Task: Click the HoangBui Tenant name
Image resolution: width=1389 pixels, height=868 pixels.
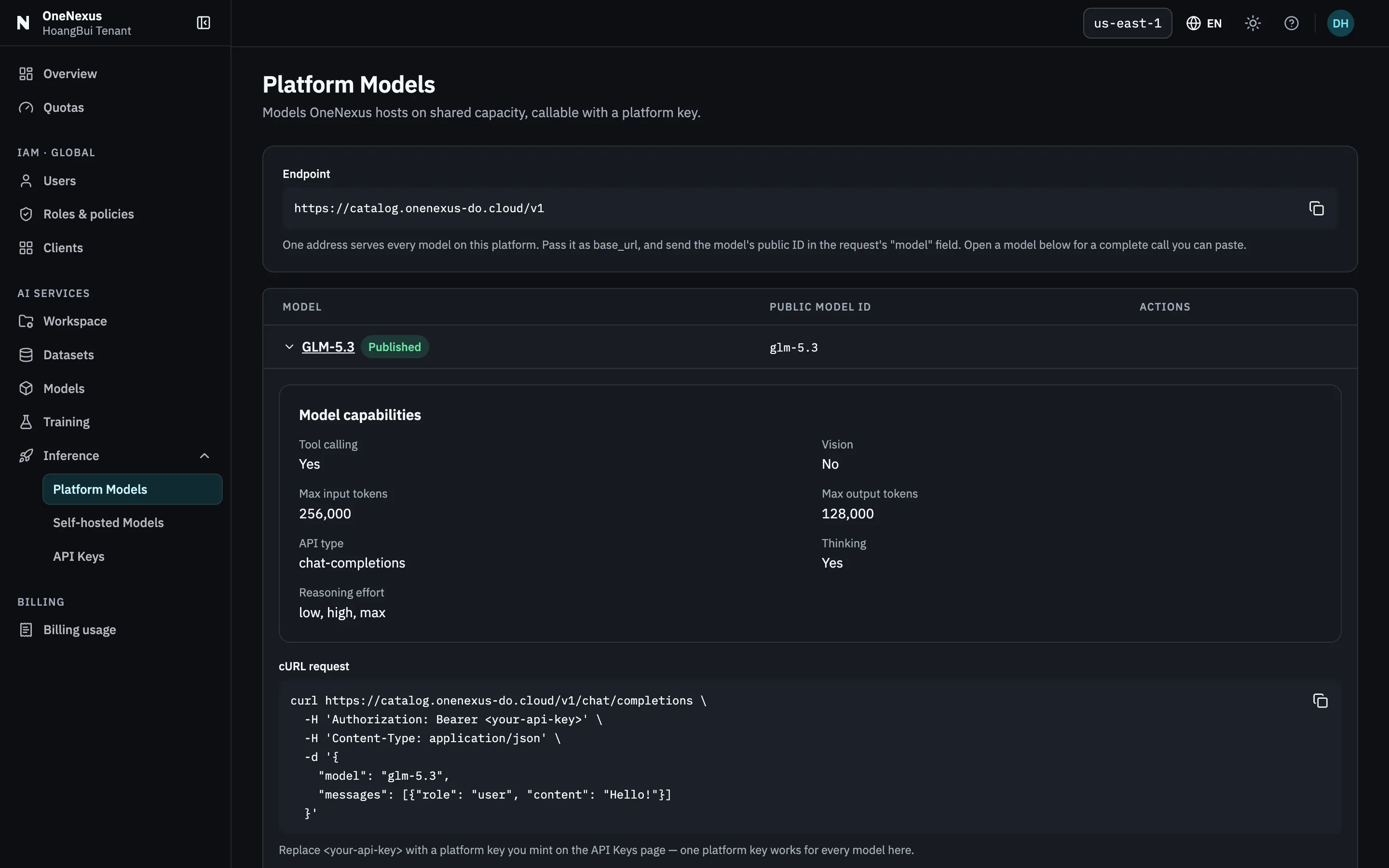Action: click(x=87, y=31)
